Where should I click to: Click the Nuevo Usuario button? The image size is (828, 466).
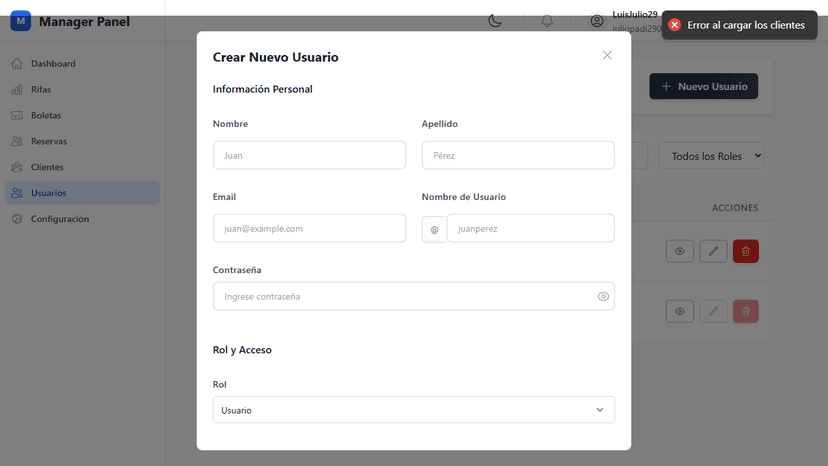pos(703,87)
